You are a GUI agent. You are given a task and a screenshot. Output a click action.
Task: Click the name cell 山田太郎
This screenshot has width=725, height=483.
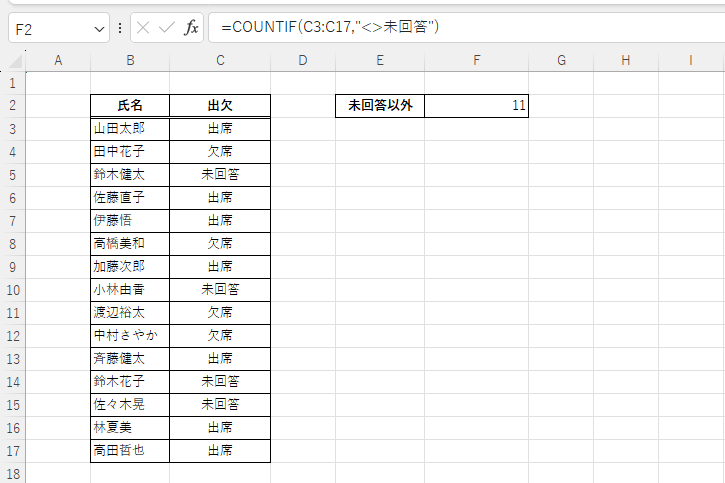130,129
